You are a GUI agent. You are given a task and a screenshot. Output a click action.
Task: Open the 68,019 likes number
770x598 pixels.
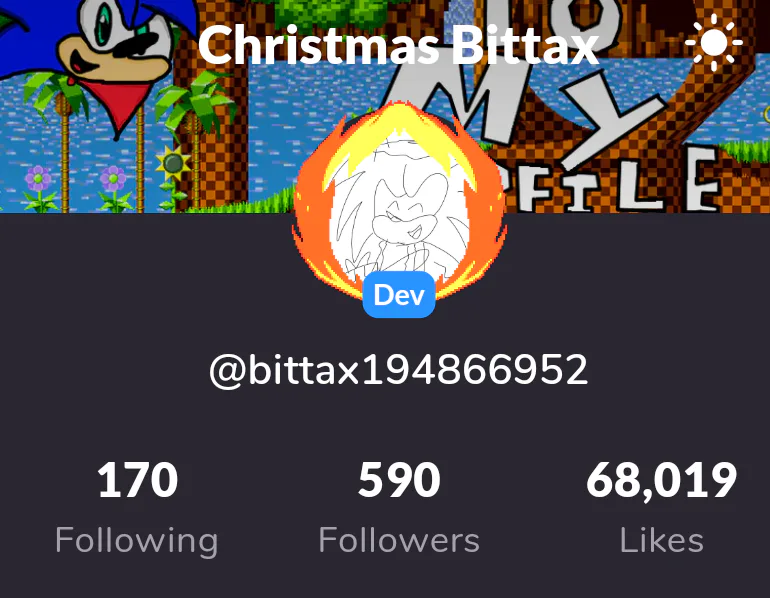pos(661,480)
